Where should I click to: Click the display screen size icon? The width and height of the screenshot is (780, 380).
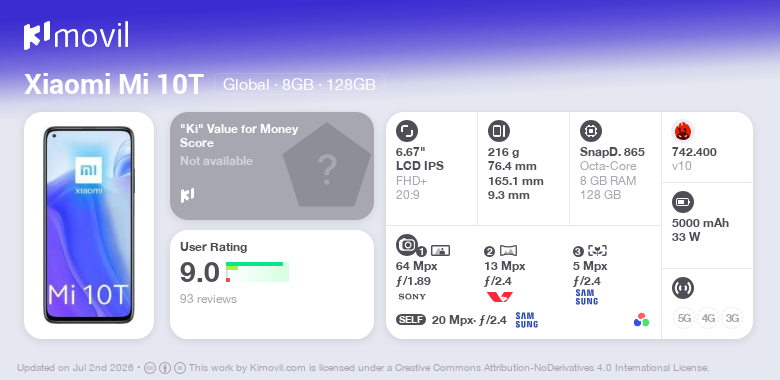tap(406, 131)
